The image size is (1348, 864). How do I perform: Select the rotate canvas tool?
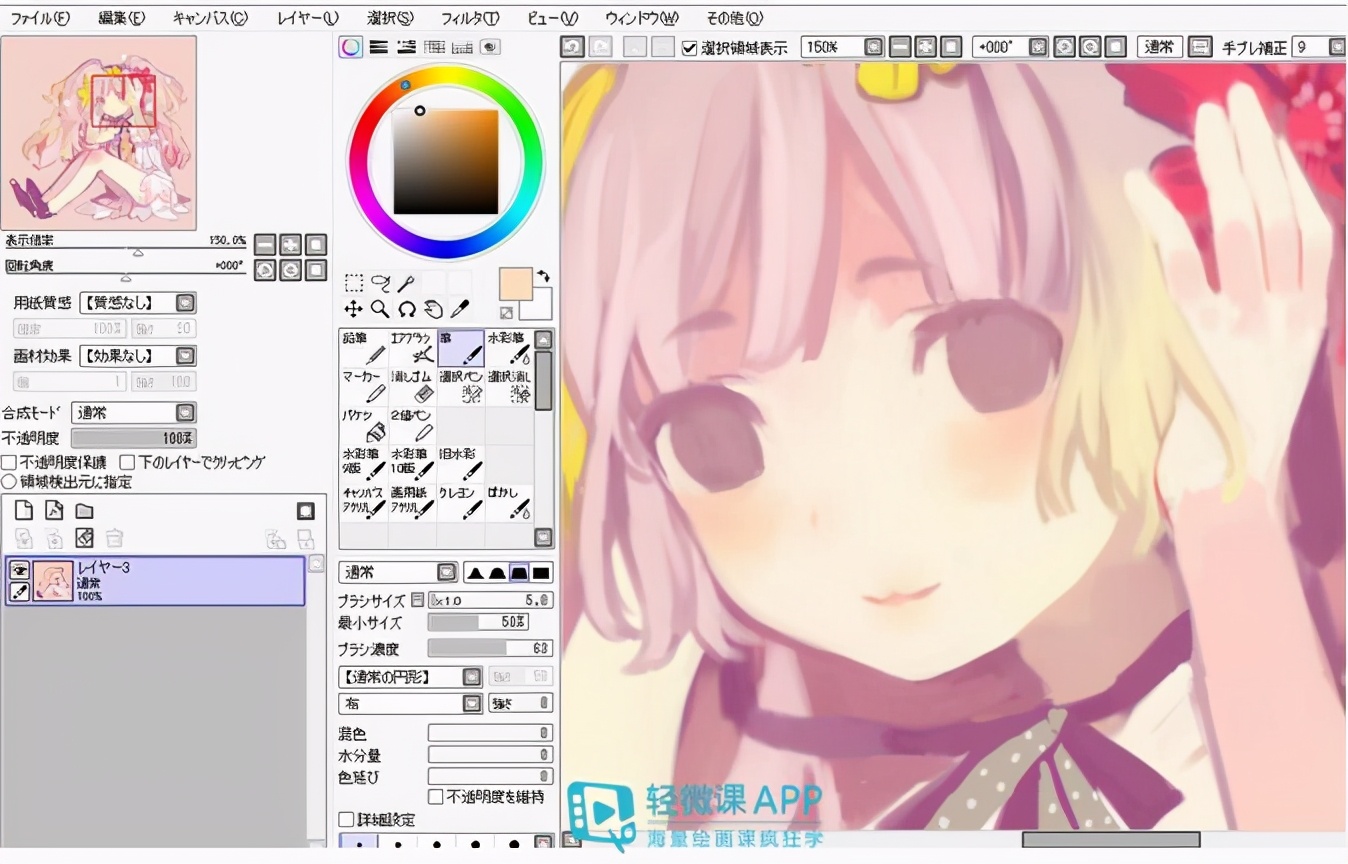[406, 309]
